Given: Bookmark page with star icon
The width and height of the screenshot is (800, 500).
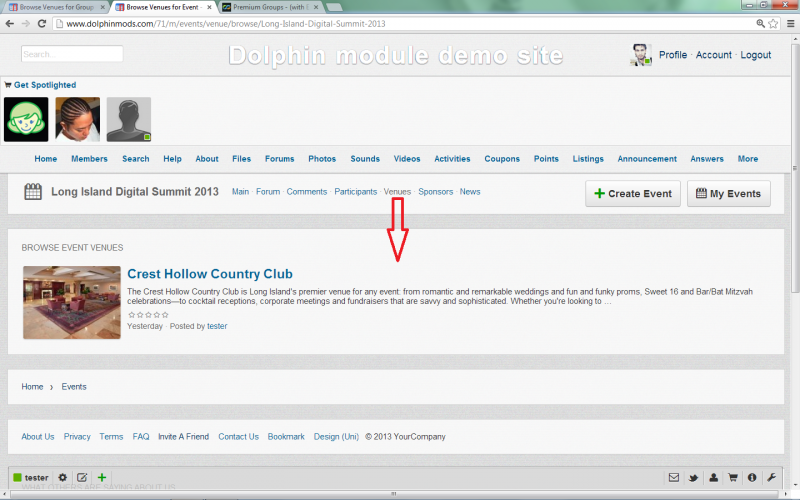Looking at the screenshot, I should pyautogui.click(x=773, y=23).
